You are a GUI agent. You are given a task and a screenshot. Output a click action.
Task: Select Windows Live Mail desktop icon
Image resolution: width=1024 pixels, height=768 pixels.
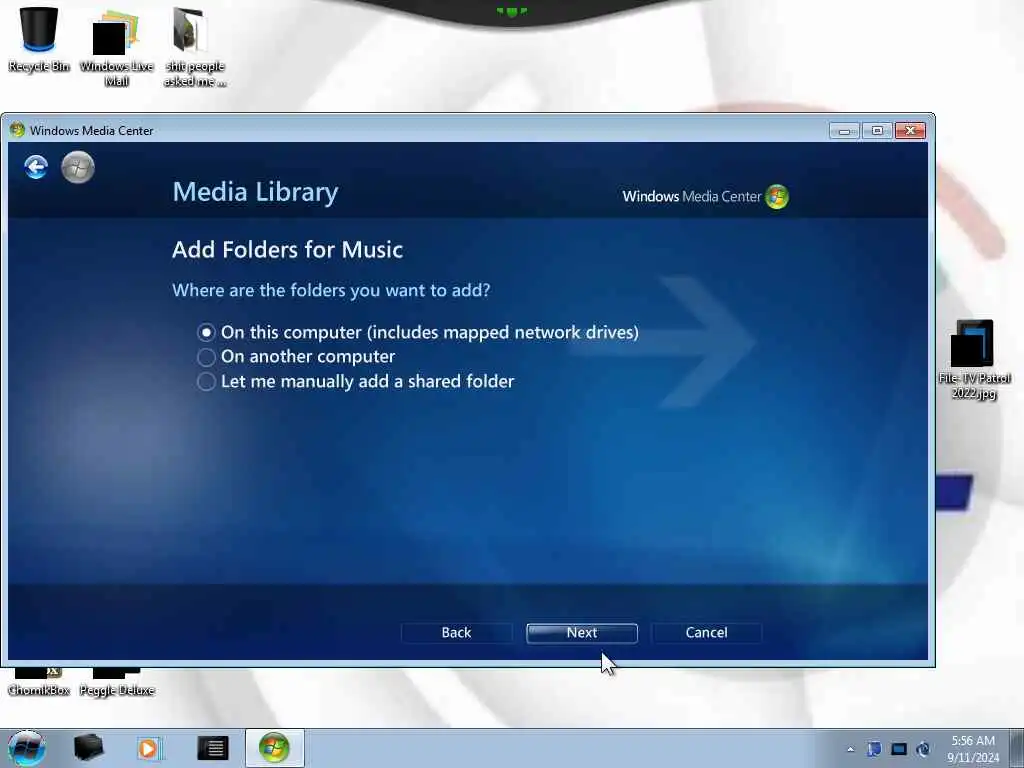click(x=116, y=47)
